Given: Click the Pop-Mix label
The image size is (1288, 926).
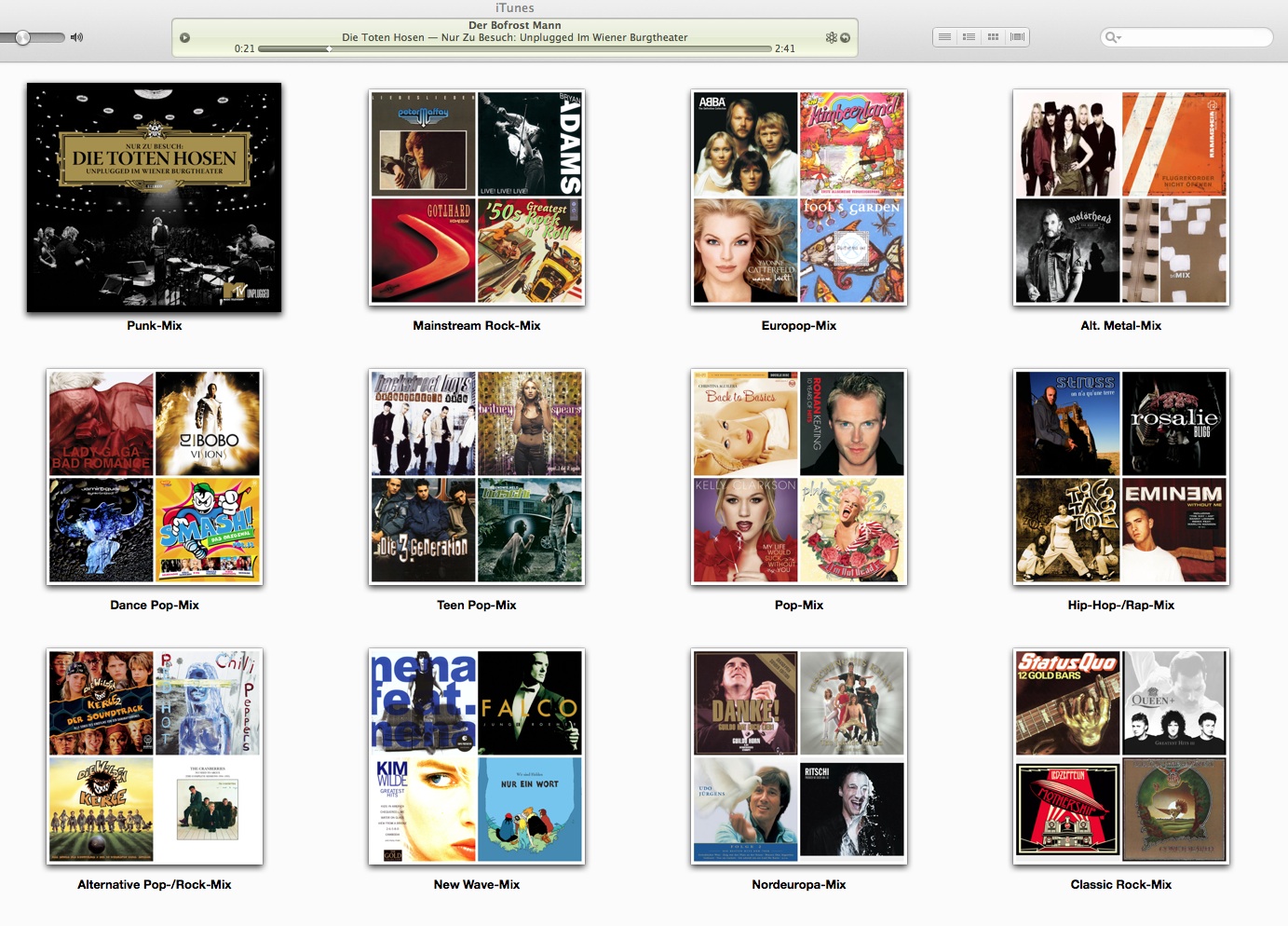Looking at the screenshot, I should (799, 606).
